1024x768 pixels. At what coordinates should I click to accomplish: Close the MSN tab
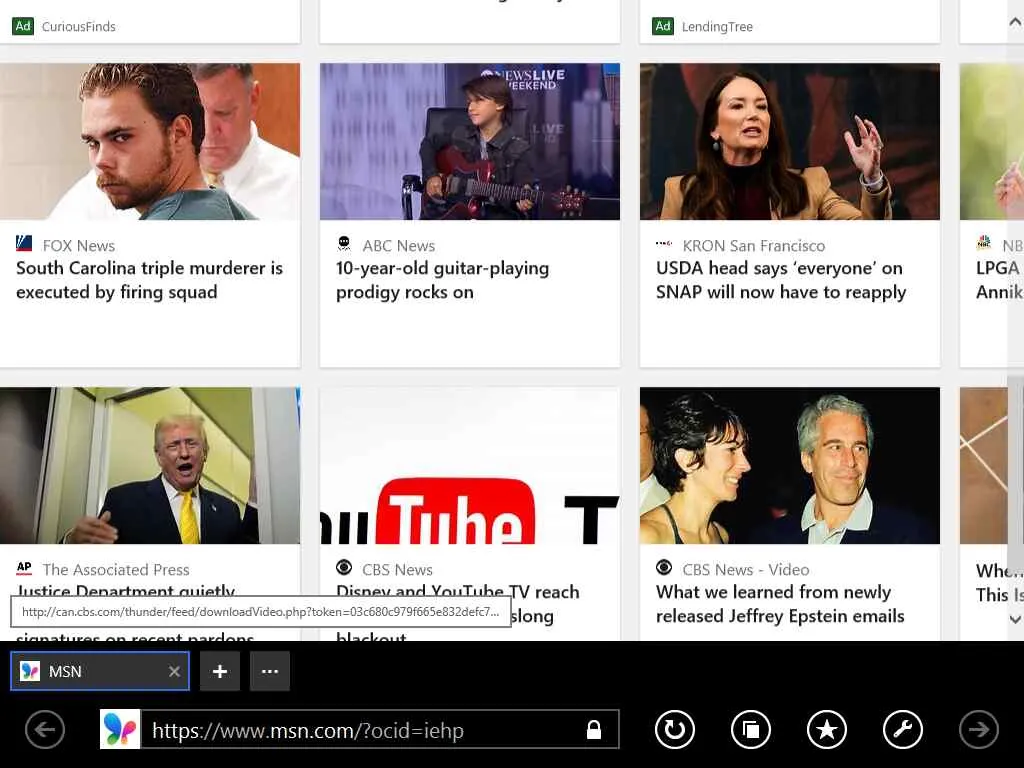tap(174, 671)
